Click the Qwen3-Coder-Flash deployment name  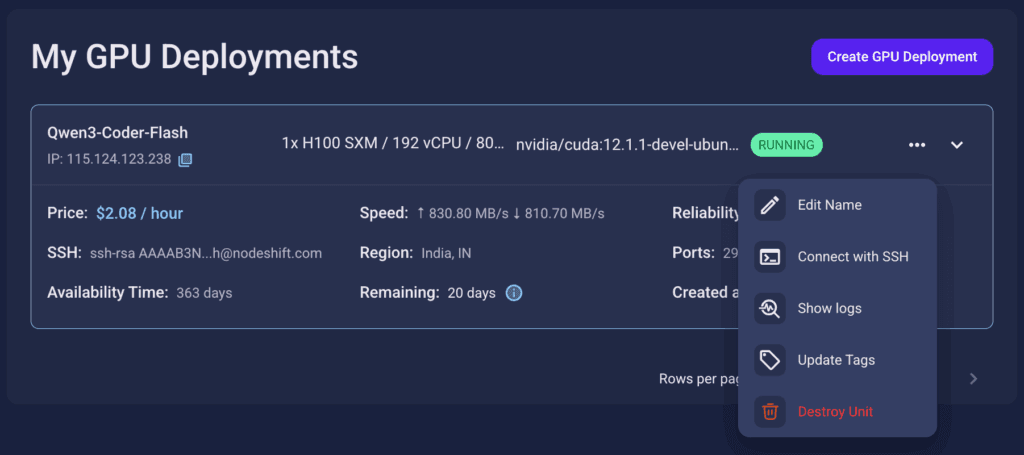(x=118, y=133)
